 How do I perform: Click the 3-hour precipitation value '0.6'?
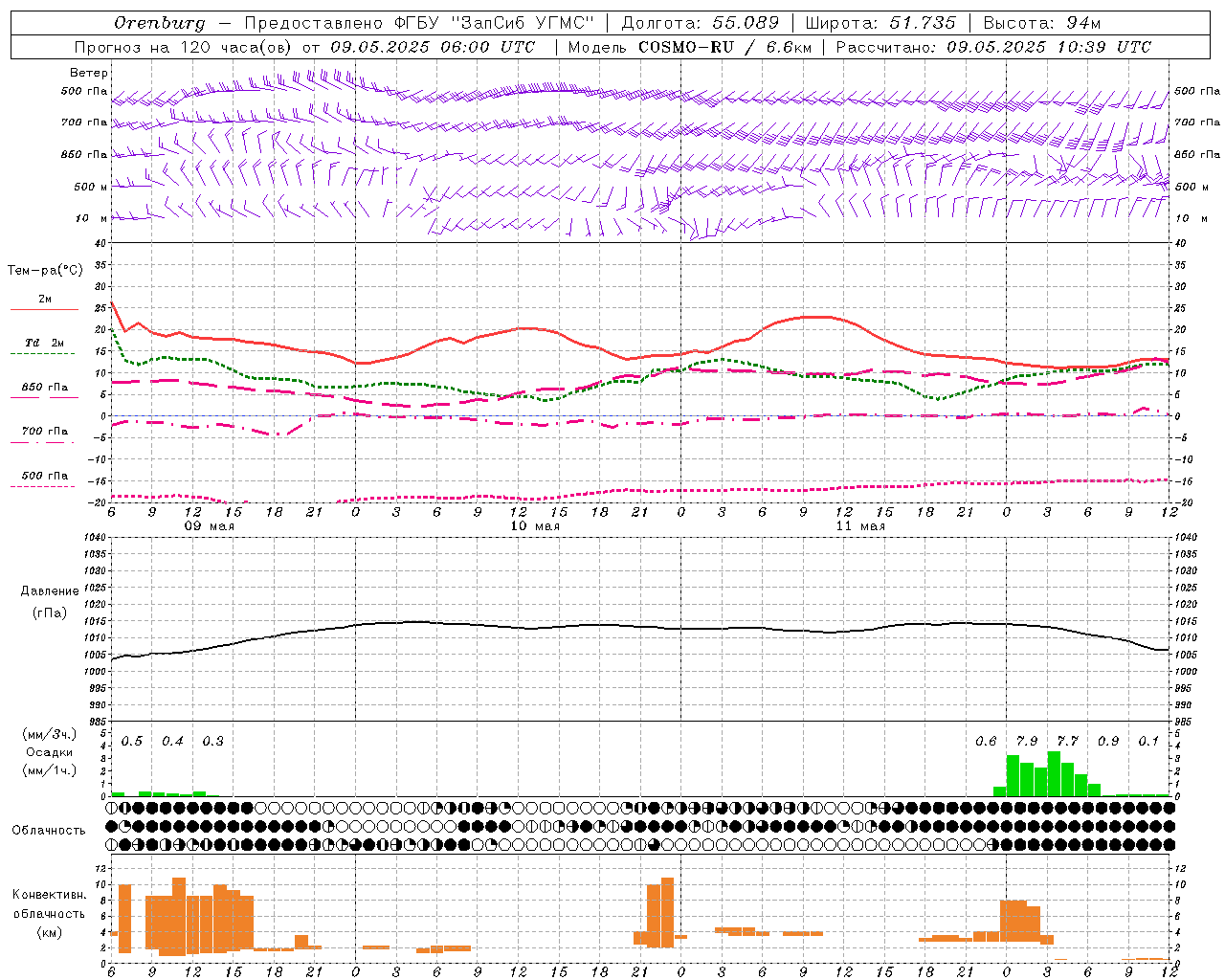(986, 742)
